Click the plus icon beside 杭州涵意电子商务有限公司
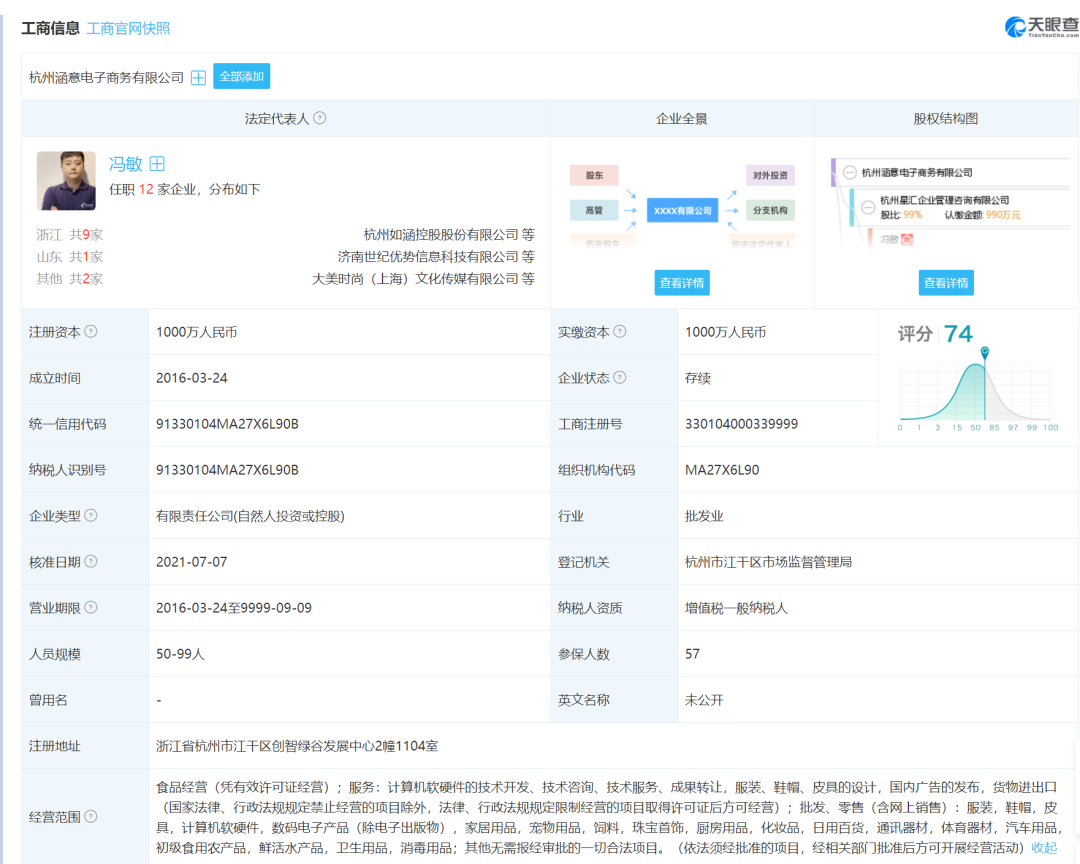1080x864 pixels. point(198,77)
